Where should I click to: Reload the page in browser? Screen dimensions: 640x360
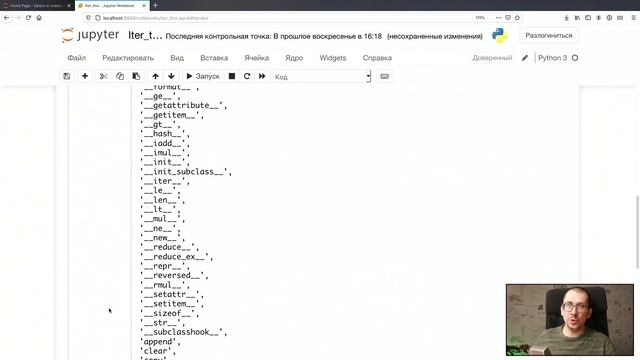pyautogui.click(x=28, y=18)
